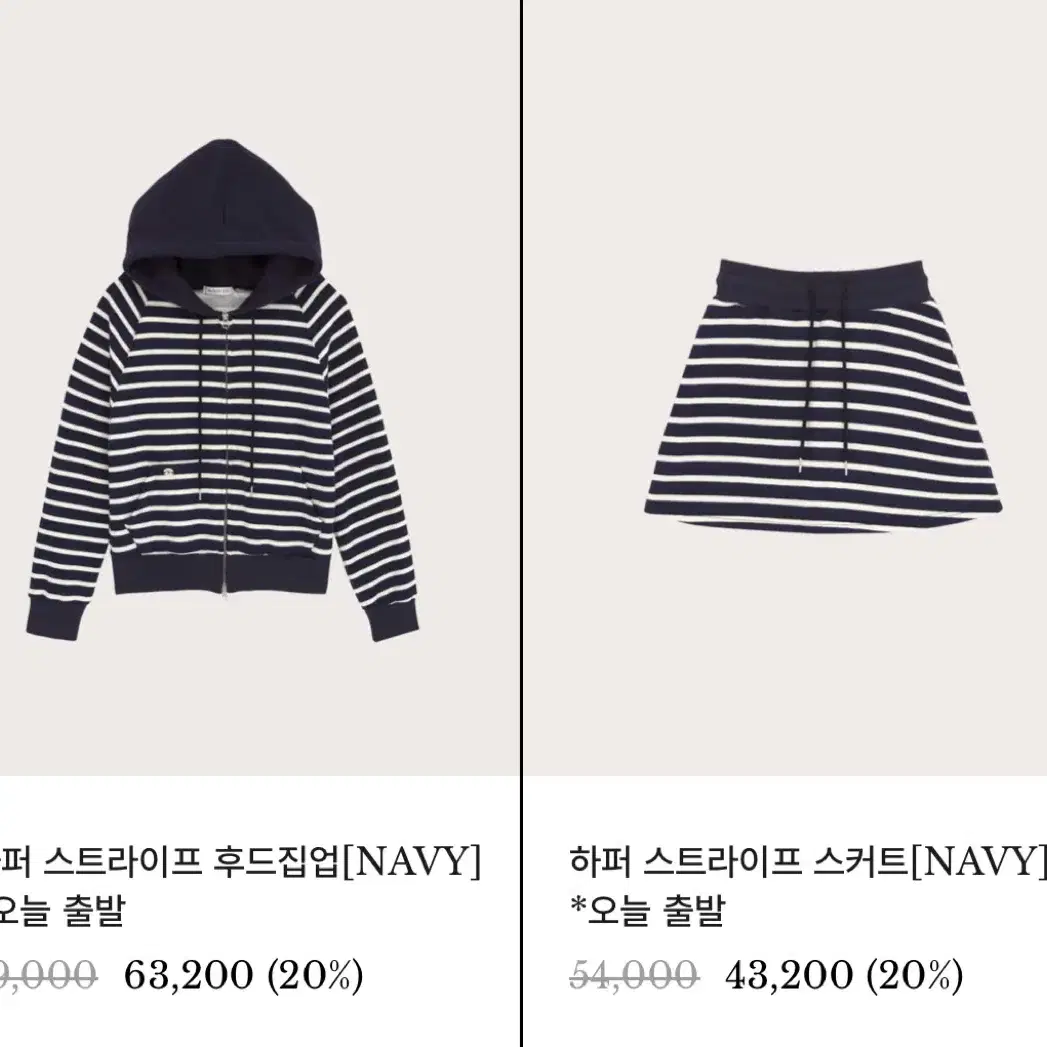1047x1047 pixels.
Task: Select the skirt's 43,200 sale price
Action: [x=789, y=976]
